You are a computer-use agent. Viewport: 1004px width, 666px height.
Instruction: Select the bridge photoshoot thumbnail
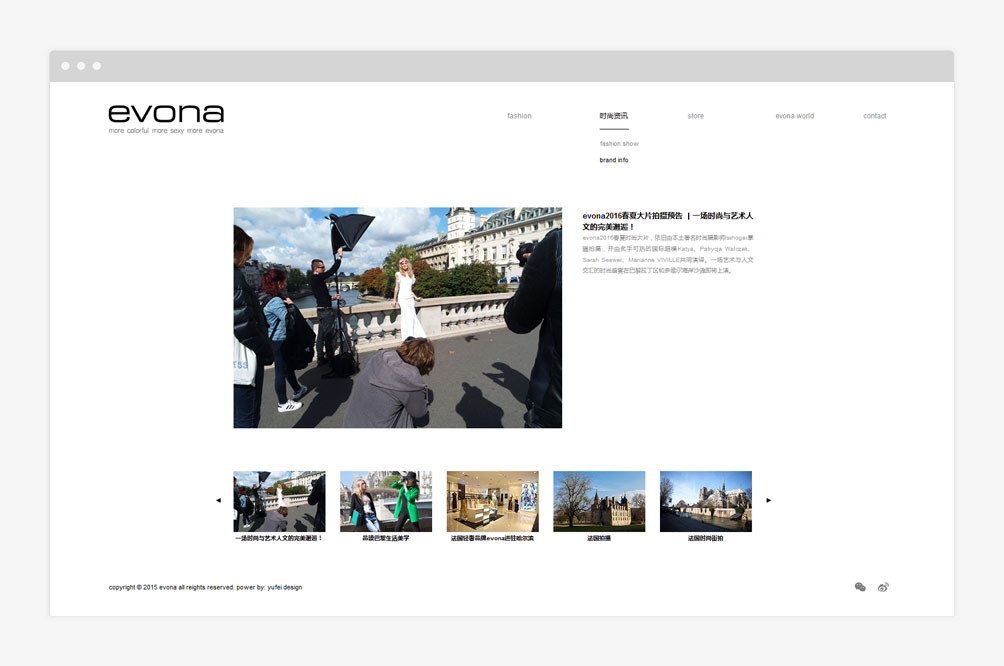(279, 501)
